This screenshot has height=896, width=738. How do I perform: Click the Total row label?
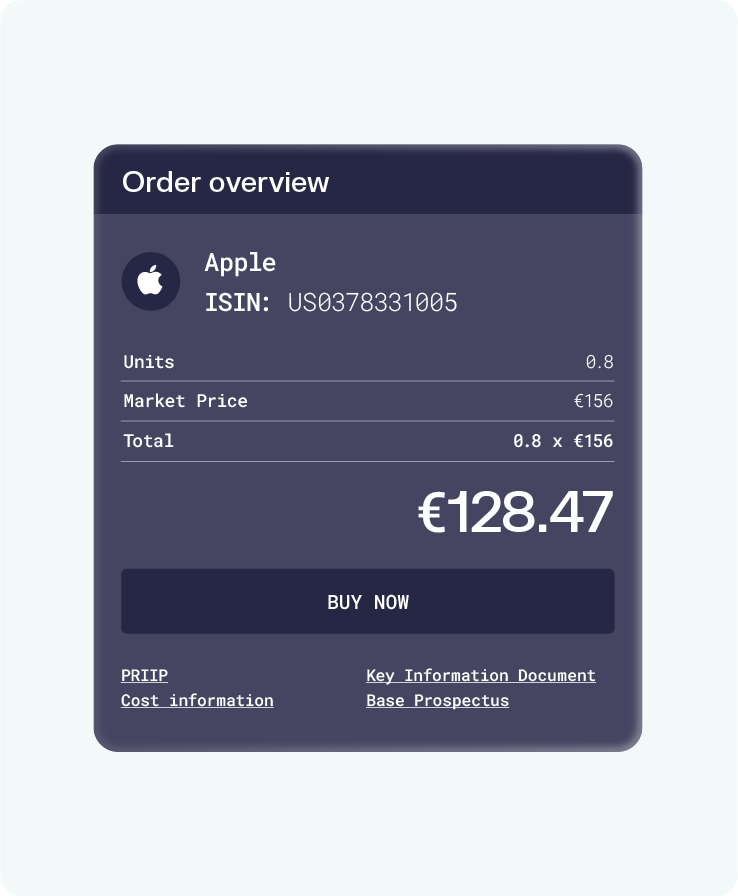[148, 441]
